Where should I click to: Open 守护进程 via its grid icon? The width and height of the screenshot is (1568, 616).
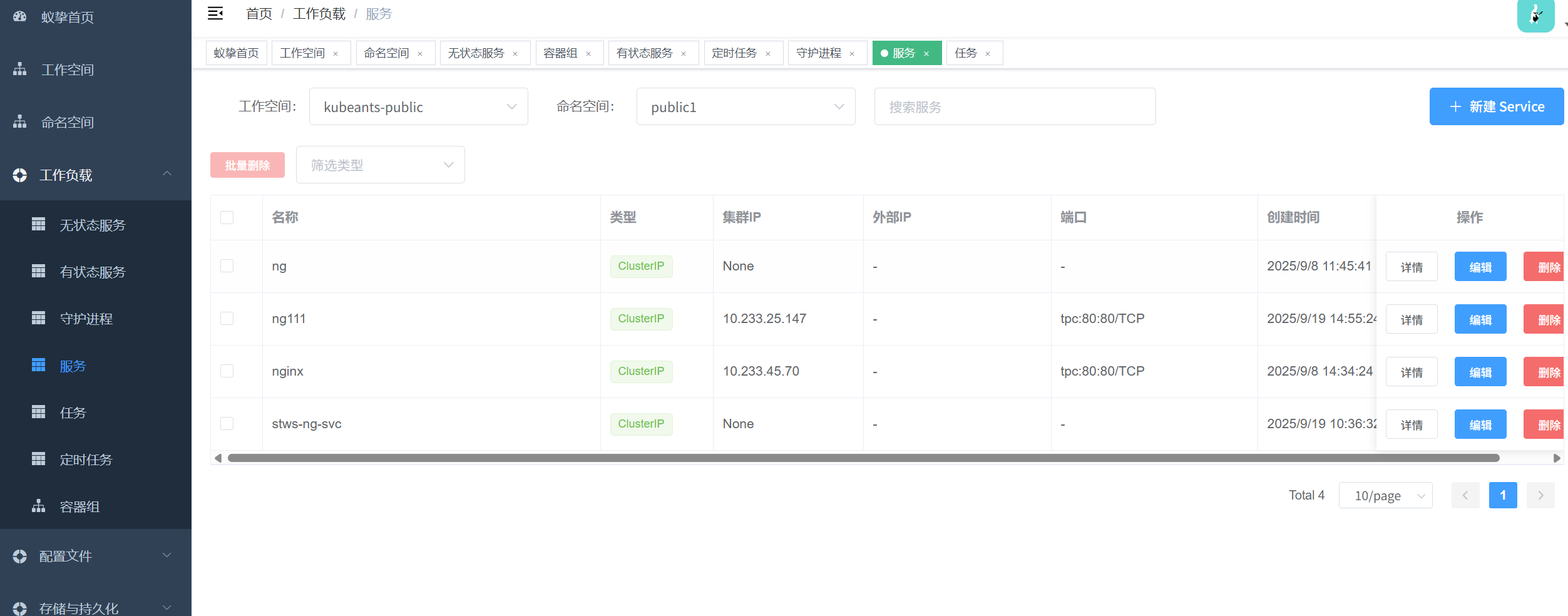coord(39,318)
